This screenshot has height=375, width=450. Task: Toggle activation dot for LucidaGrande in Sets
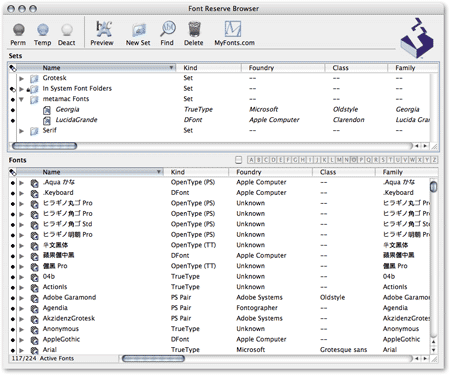pyautogui.click(x=13, y=120)
